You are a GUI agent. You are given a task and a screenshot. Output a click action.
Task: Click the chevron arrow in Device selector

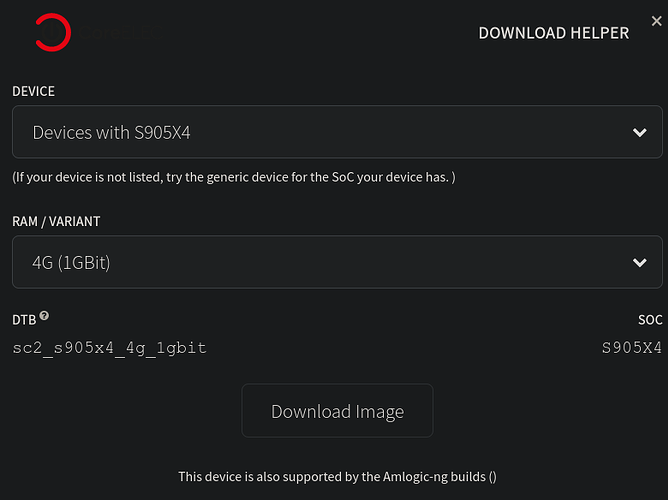point(640,132)
